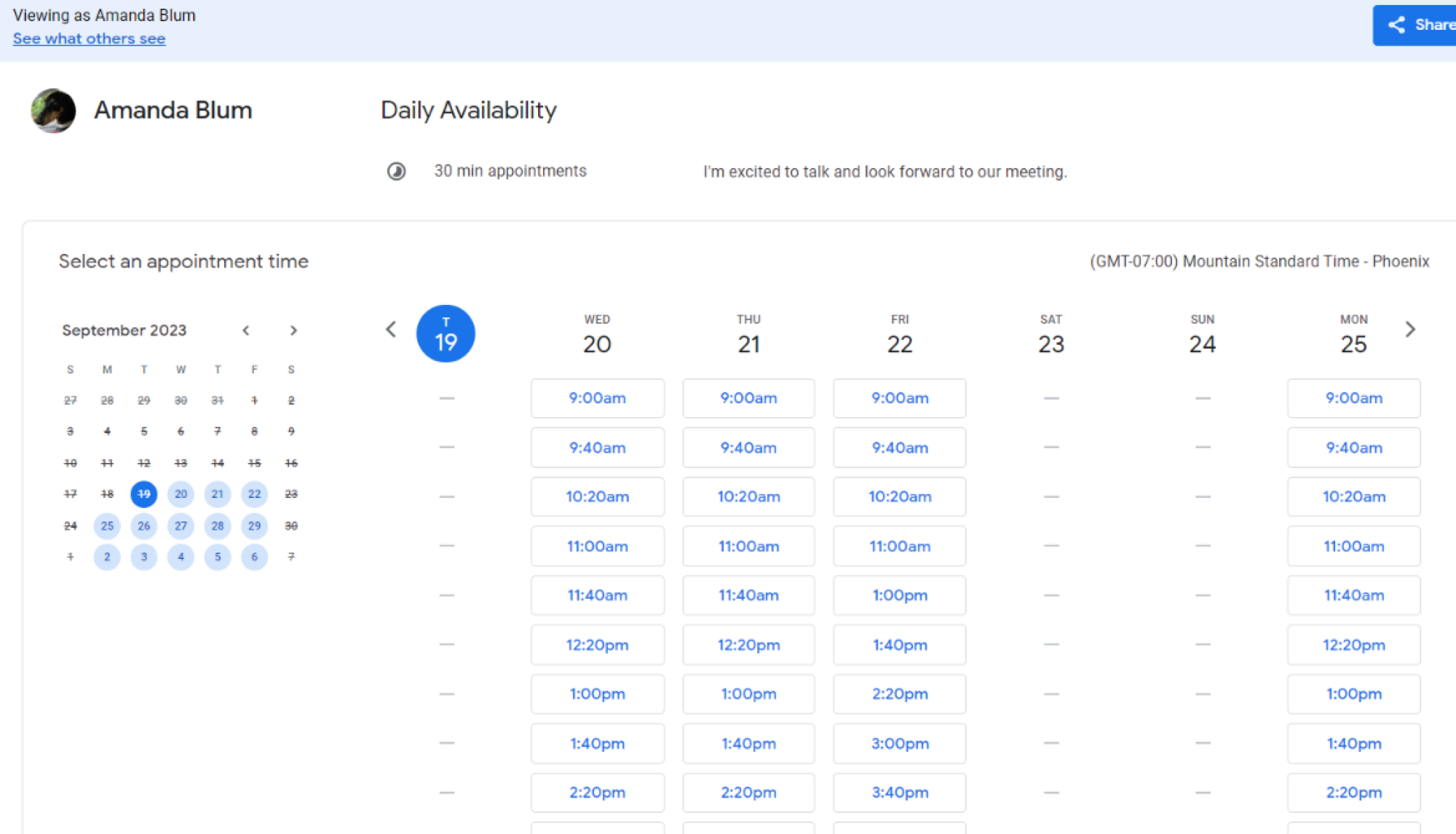Click the 'September 2023' month label

click(124, 330)
